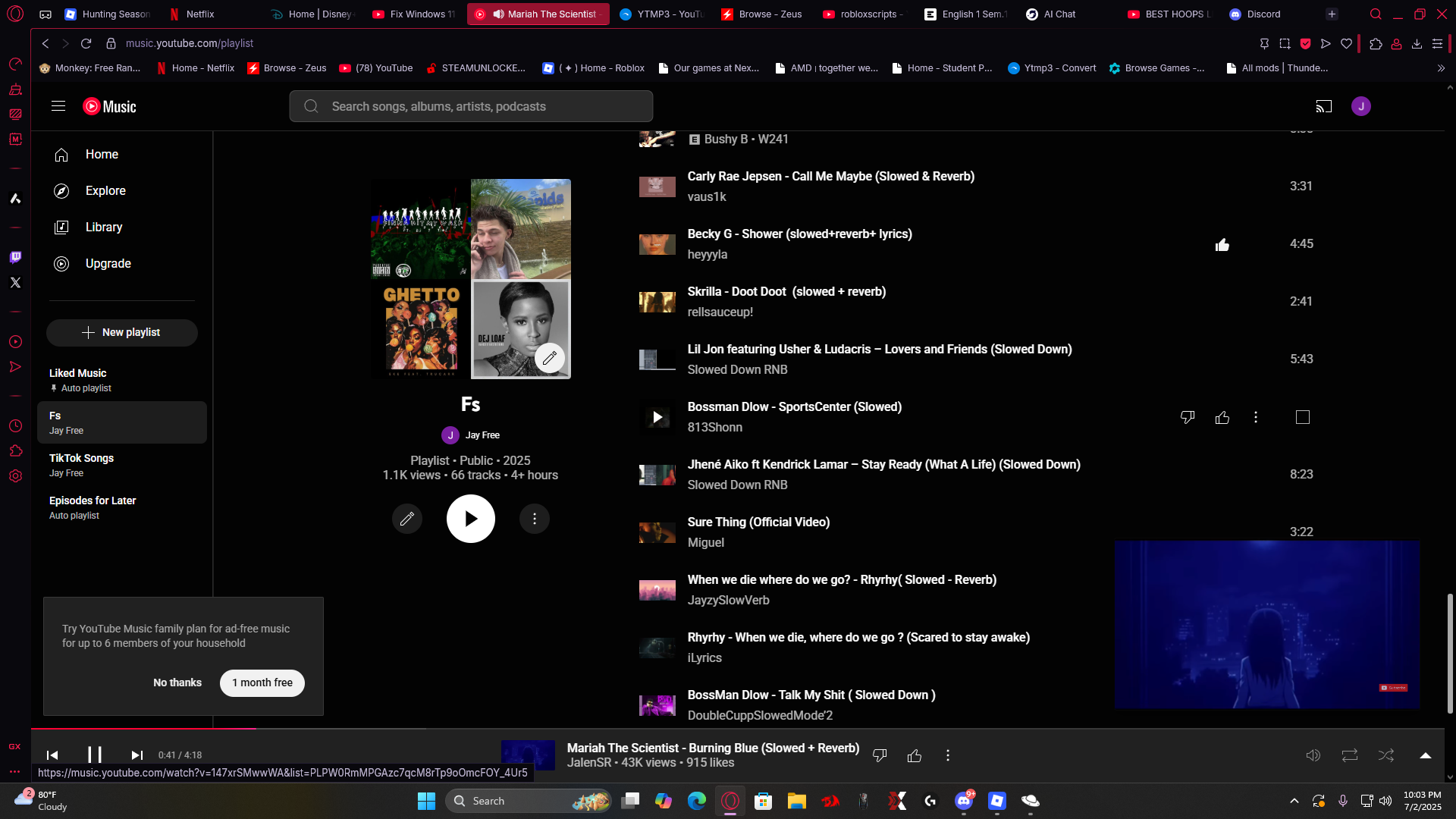Select Upgrade in the sidebar
Viewport: 1456px width, 819px height.
click(122, 264)
